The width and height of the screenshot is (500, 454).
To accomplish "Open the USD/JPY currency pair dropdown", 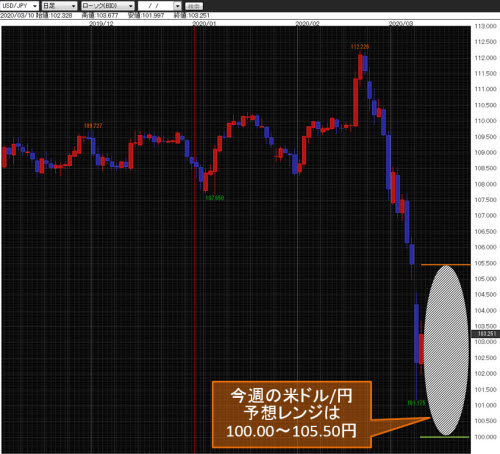I will [x=20, y=6].
